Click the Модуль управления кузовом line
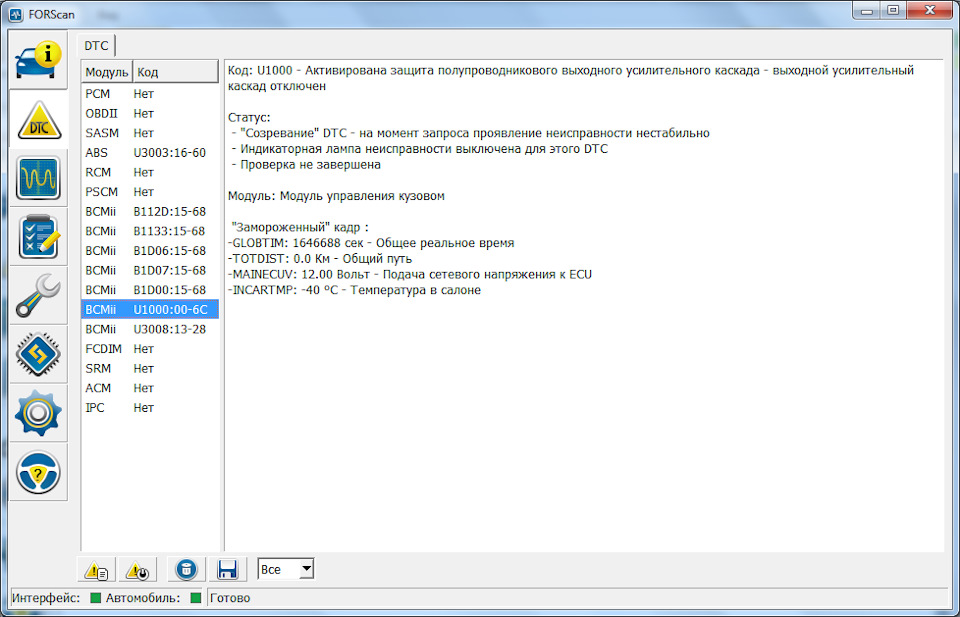Screen dimensions: 960x617 [336, 196]
